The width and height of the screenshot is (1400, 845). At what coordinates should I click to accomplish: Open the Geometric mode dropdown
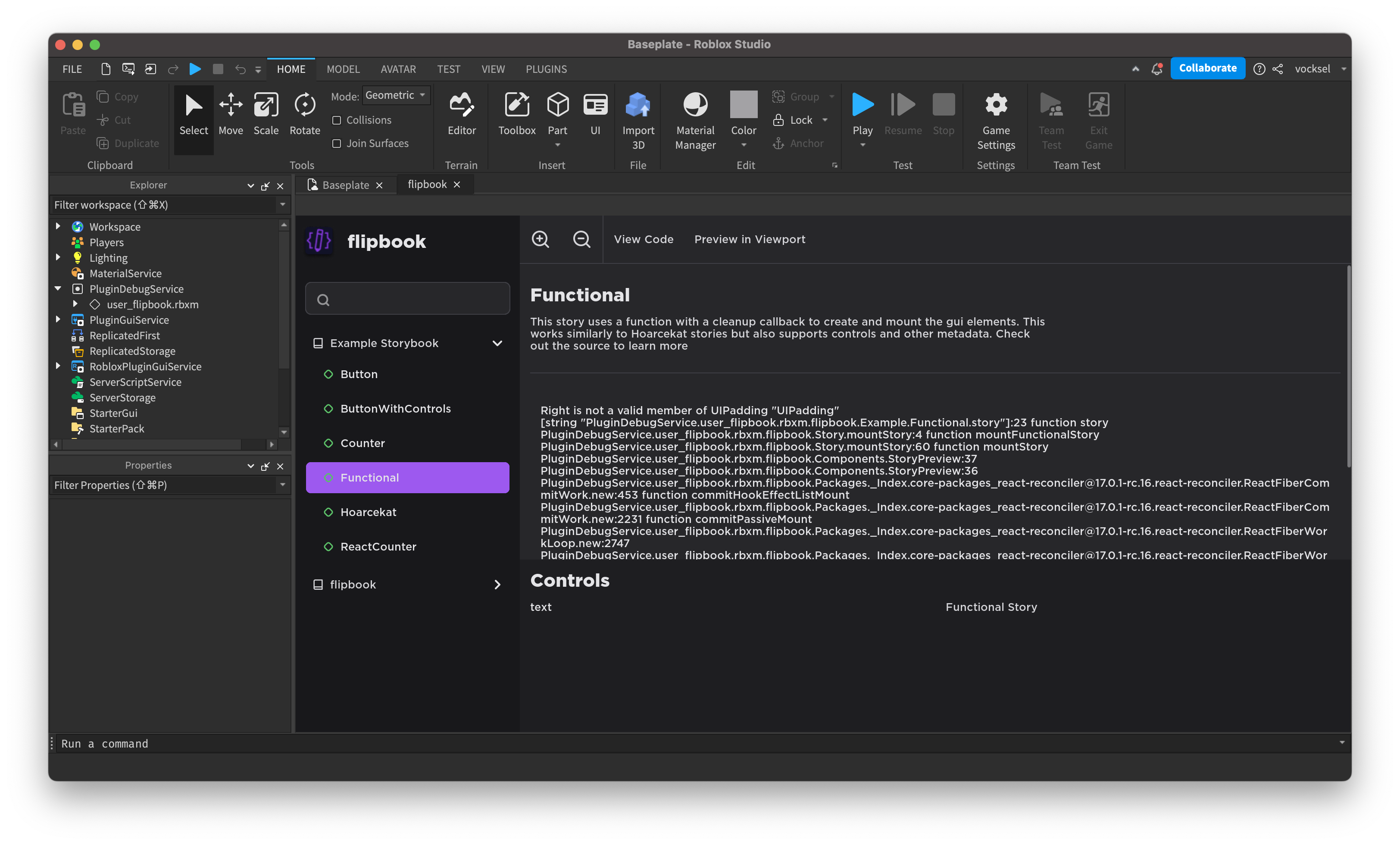point(396,95)
